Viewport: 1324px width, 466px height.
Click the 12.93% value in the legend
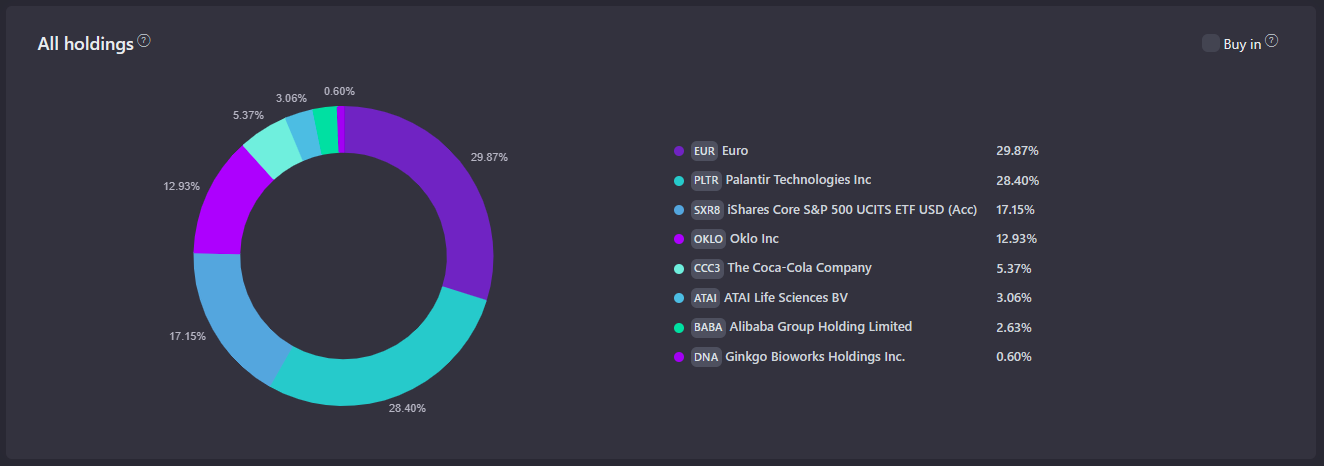point(1016,239)
